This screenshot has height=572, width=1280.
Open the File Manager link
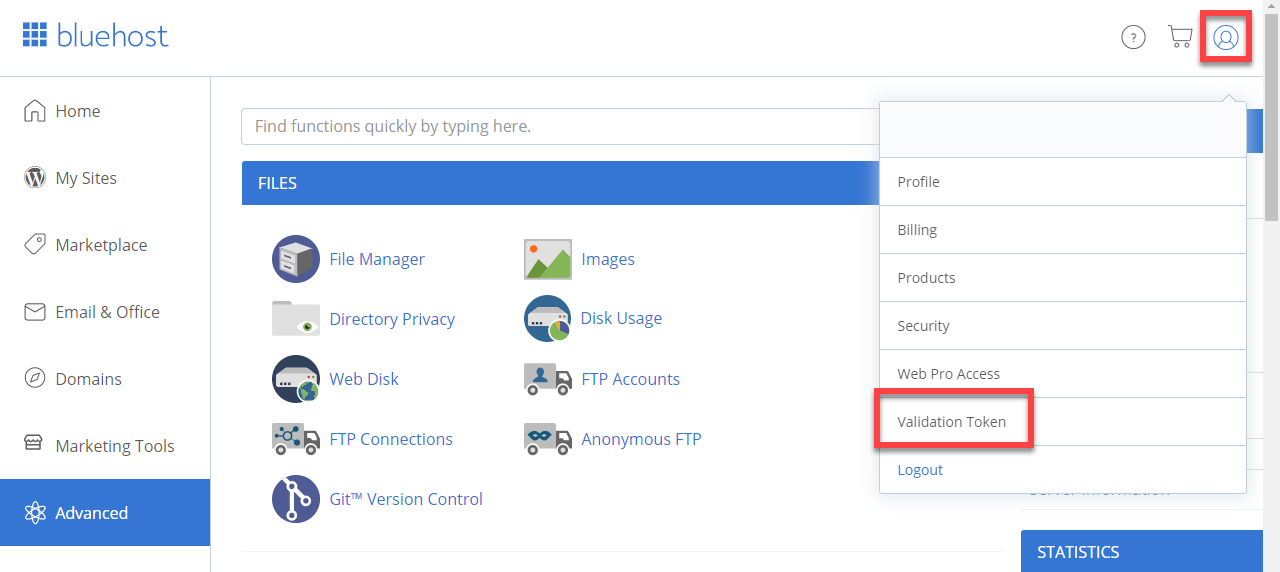(377, 259)
